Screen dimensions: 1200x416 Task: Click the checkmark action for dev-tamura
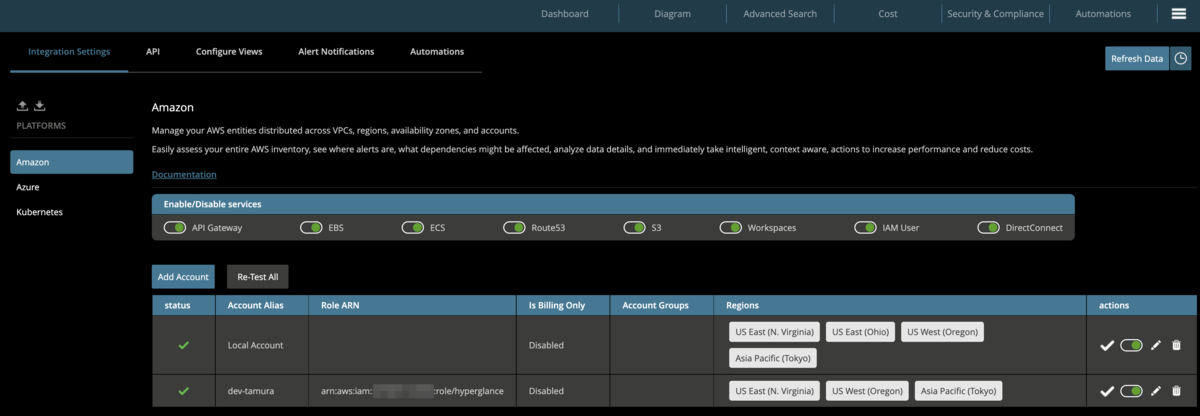1107,391
